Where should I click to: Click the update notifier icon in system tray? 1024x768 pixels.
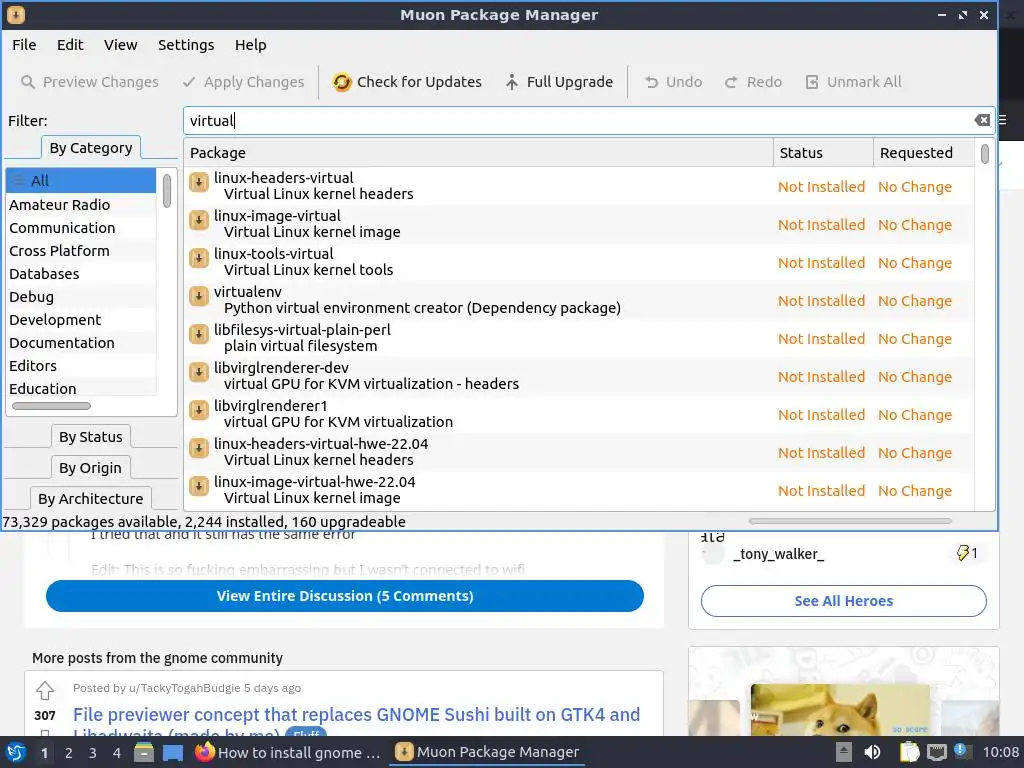click(x=961, y=751)
